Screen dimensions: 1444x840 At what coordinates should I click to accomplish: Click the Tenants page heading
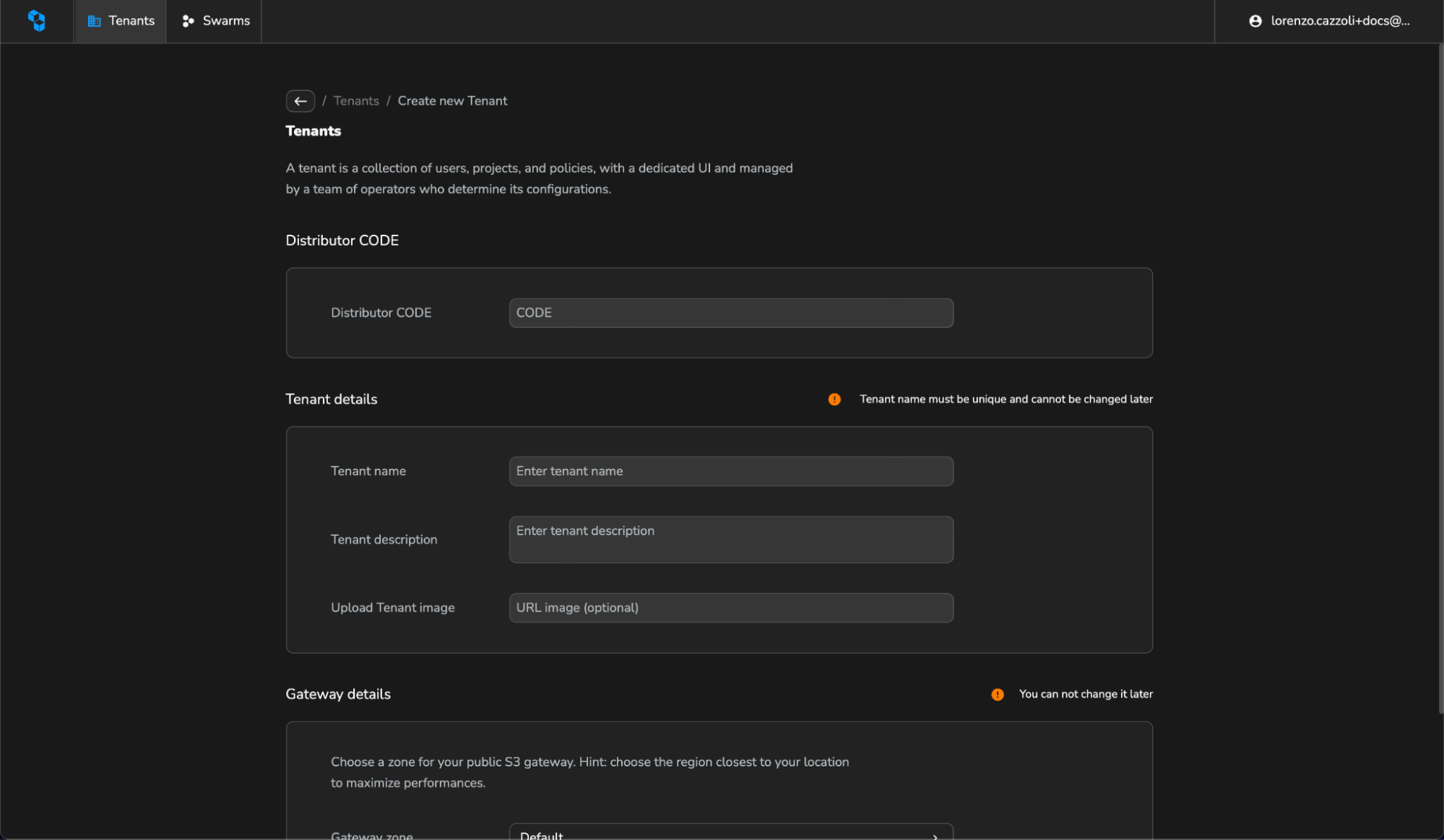(x=314, y=131)
